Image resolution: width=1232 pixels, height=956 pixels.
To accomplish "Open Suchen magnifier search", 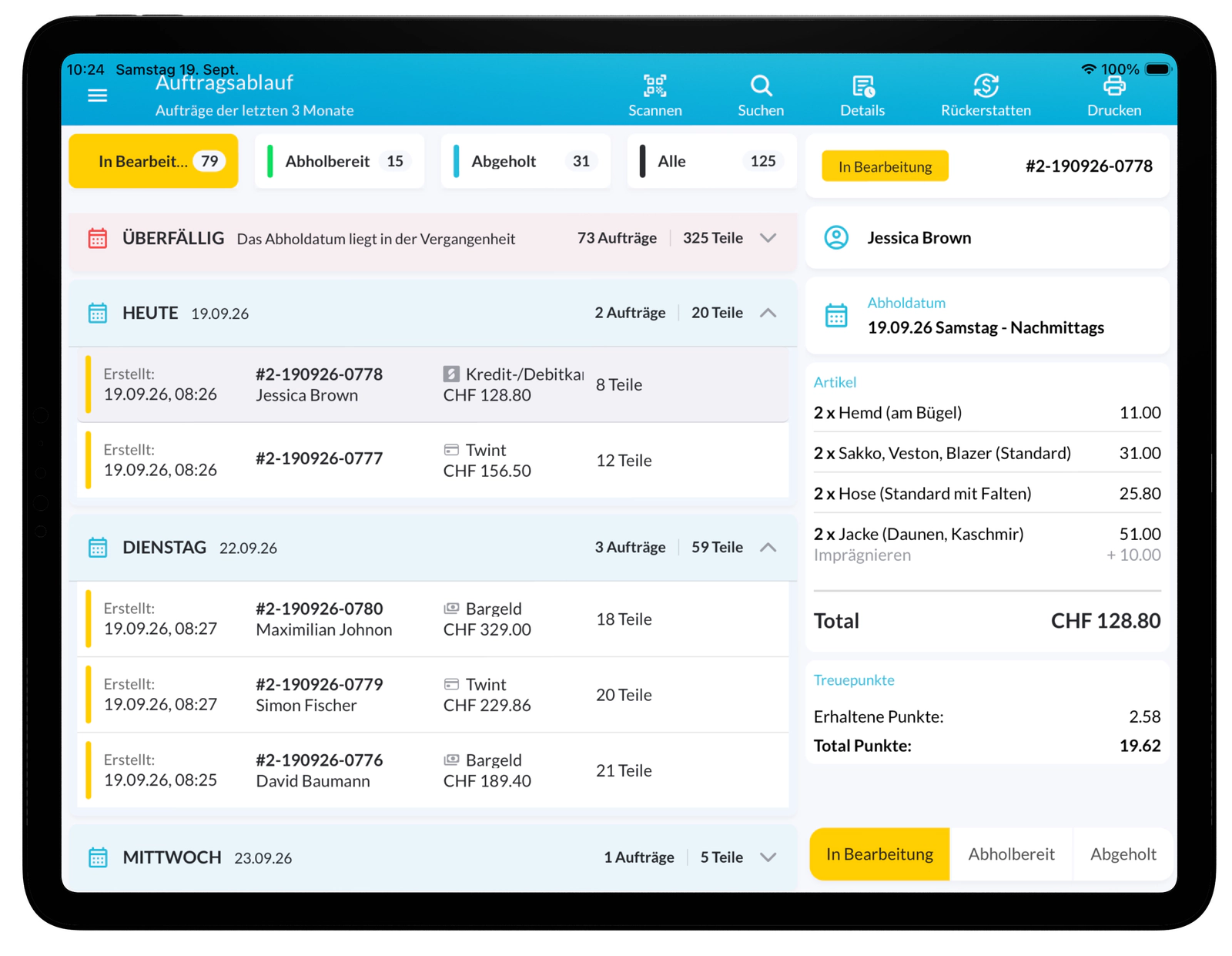I will pos(761,86).
